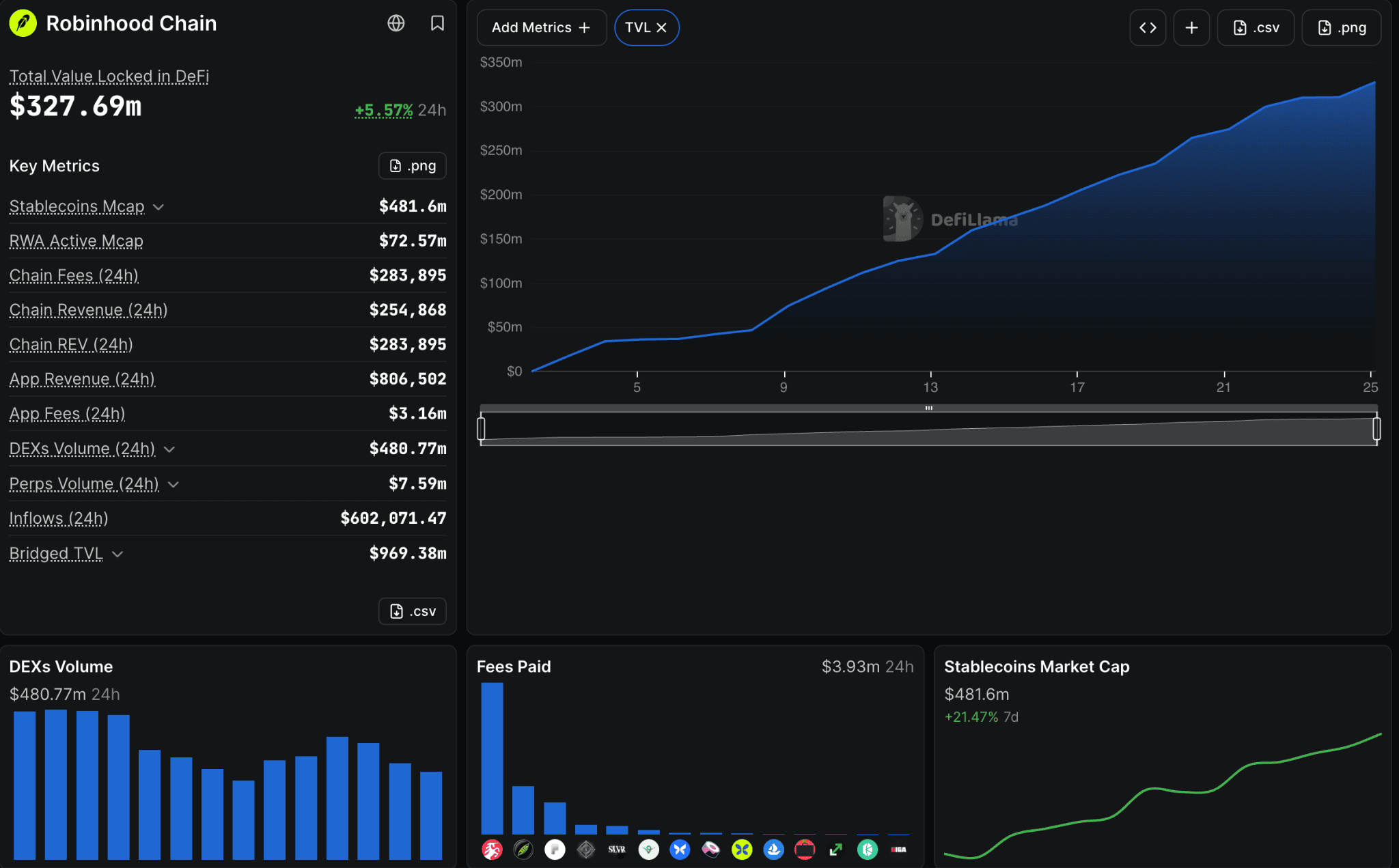Viewport: 1399px width, 868px height.
Task: Click the Stablecoins Market Cap card title
Action: [1037, 667]
